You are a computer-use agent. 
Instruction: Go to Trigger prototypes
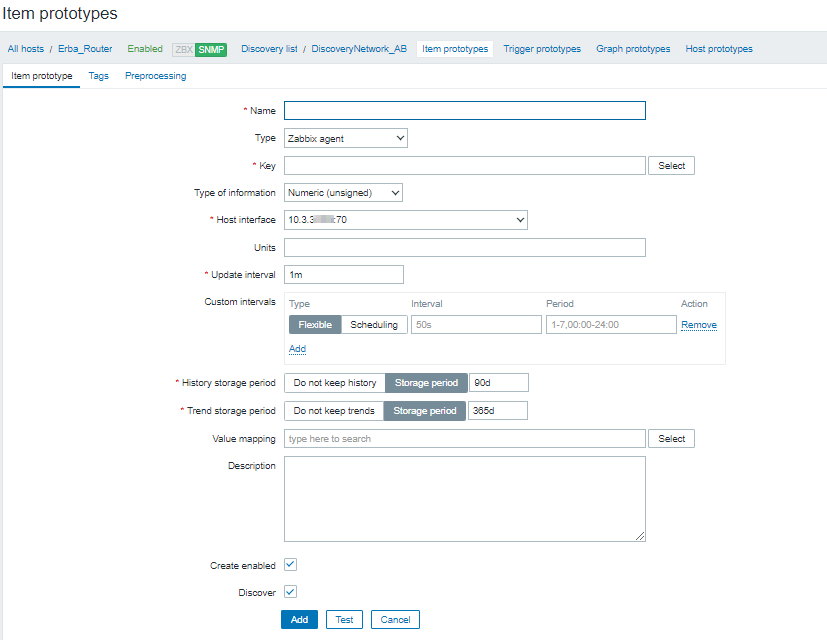(541, 49)
